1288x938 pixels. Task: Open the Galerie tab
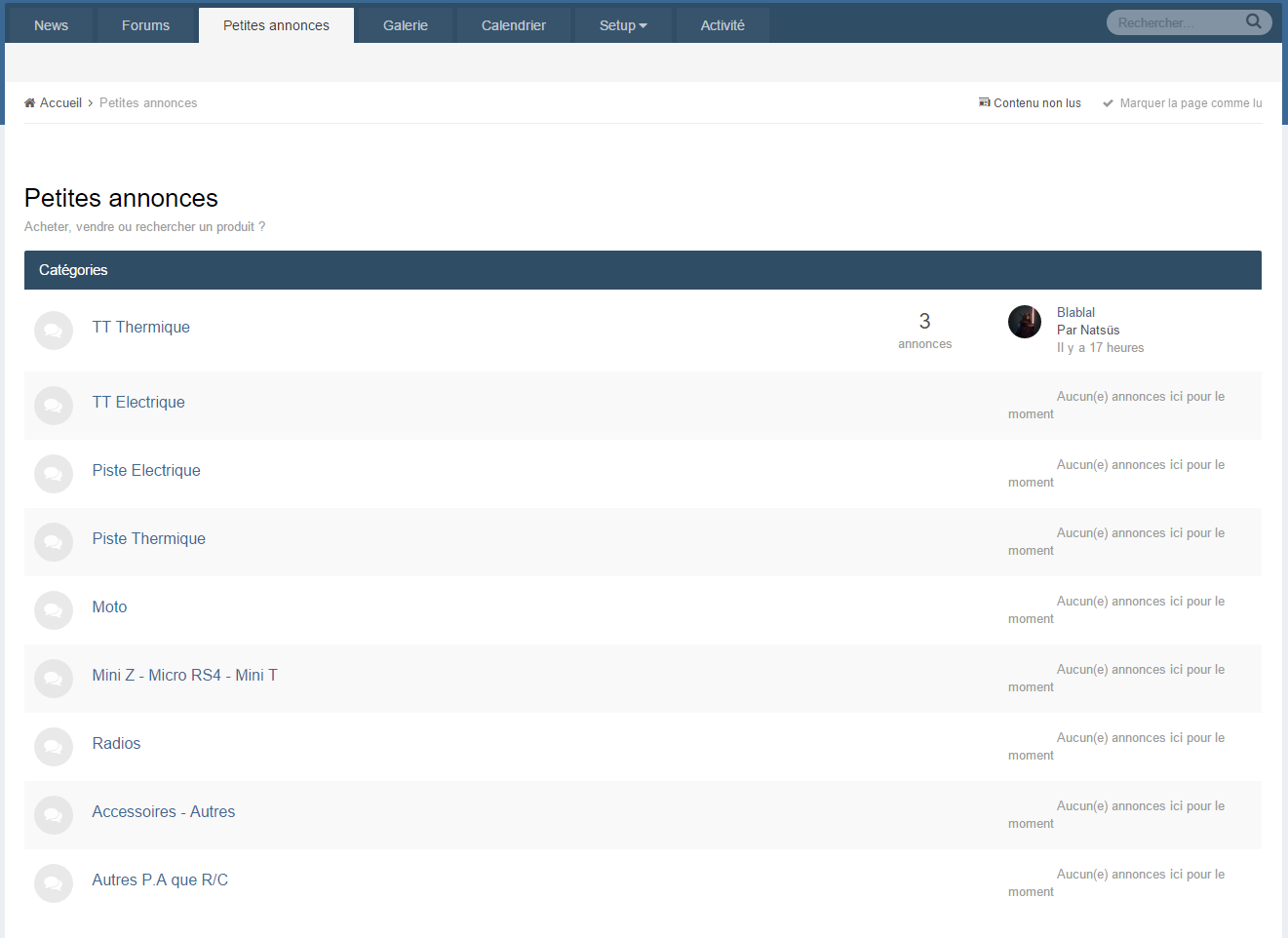pyautogui.click(x=405, y=25)
